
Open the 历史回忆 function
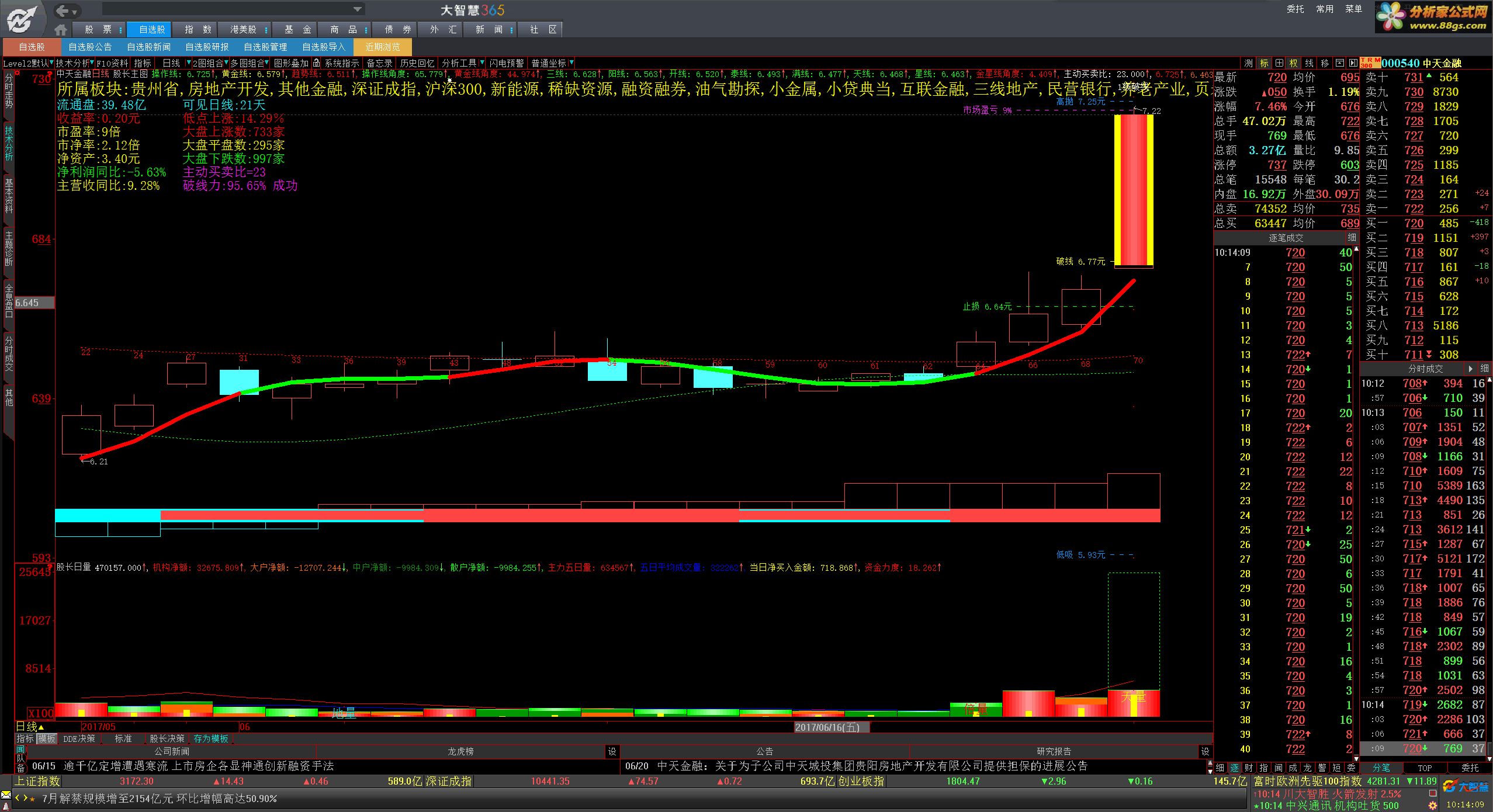click(417, 63)
